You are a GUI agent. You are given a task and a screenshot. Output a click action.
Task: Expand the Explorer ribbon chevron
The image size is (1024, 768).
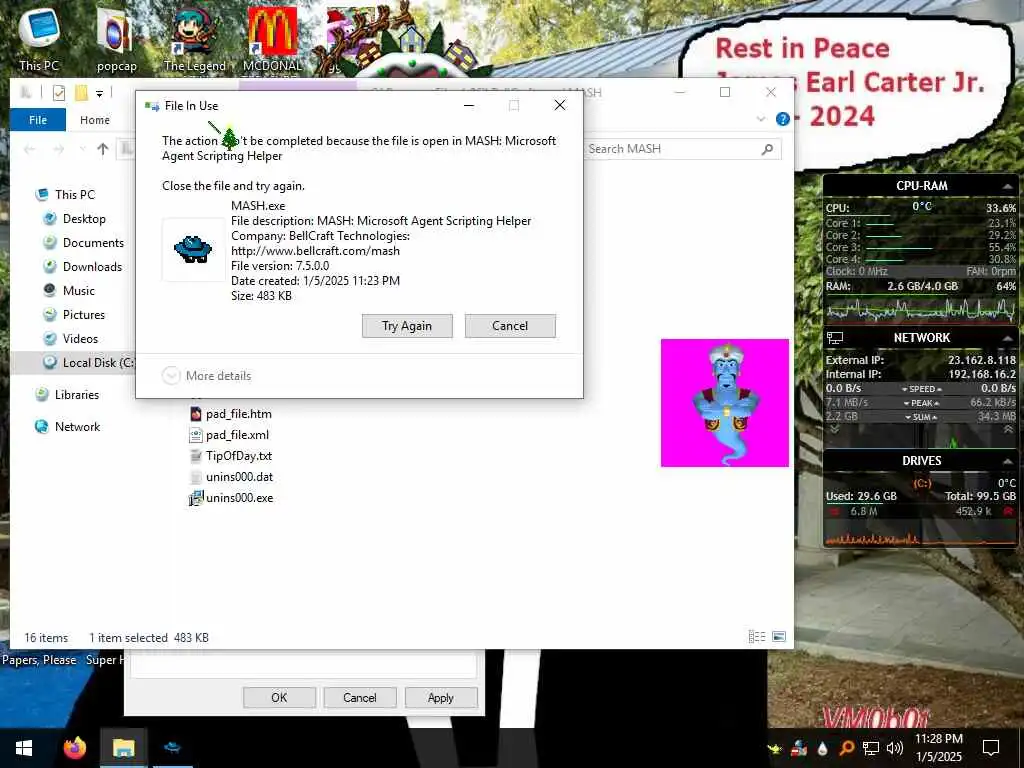(761, 119)
